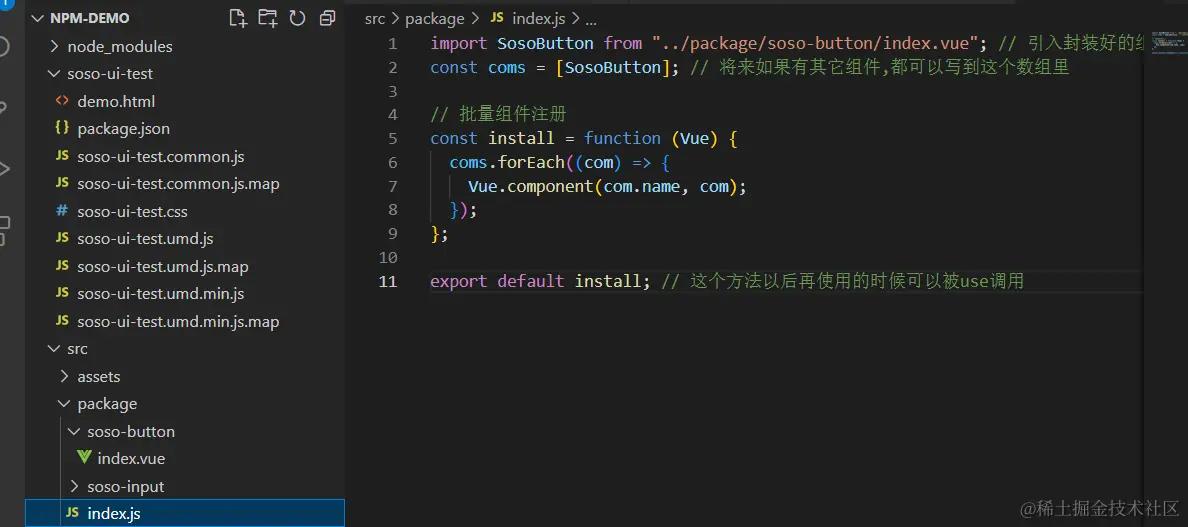
Task: Click the comment on line 4
Action: (x=498, y=115)
